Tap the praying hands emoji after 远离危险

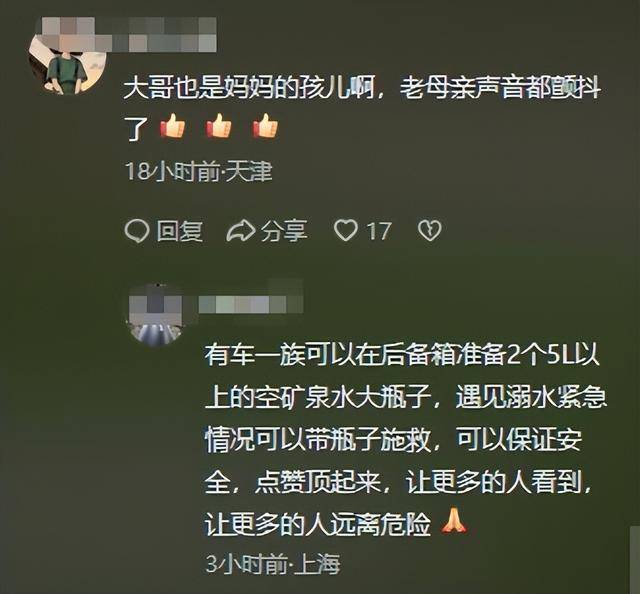453,522
